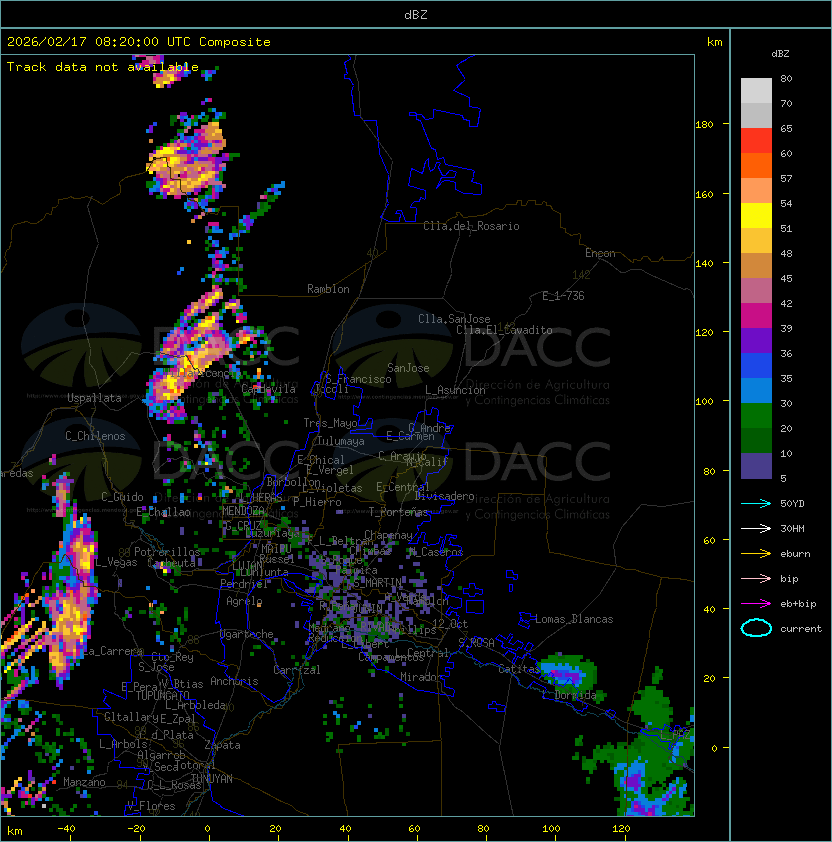The height and width of the screenshot is (842, 832).
Task: Click the 'Catitas' place label
Action: coord(519,669)
